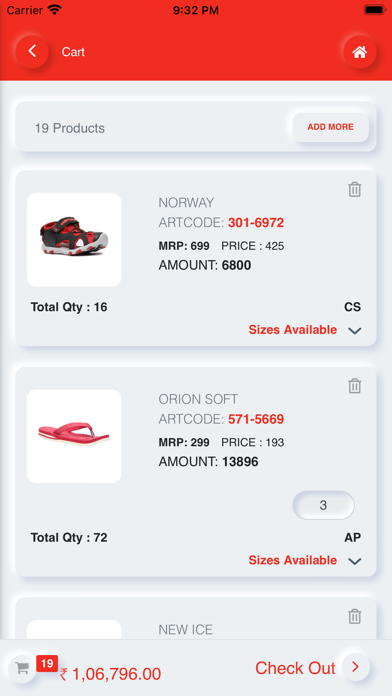The height and width of the screenshot is (696, 392).
Task: Expand Sizes Available chevron for NORWAY
Action: click(355, 331)
